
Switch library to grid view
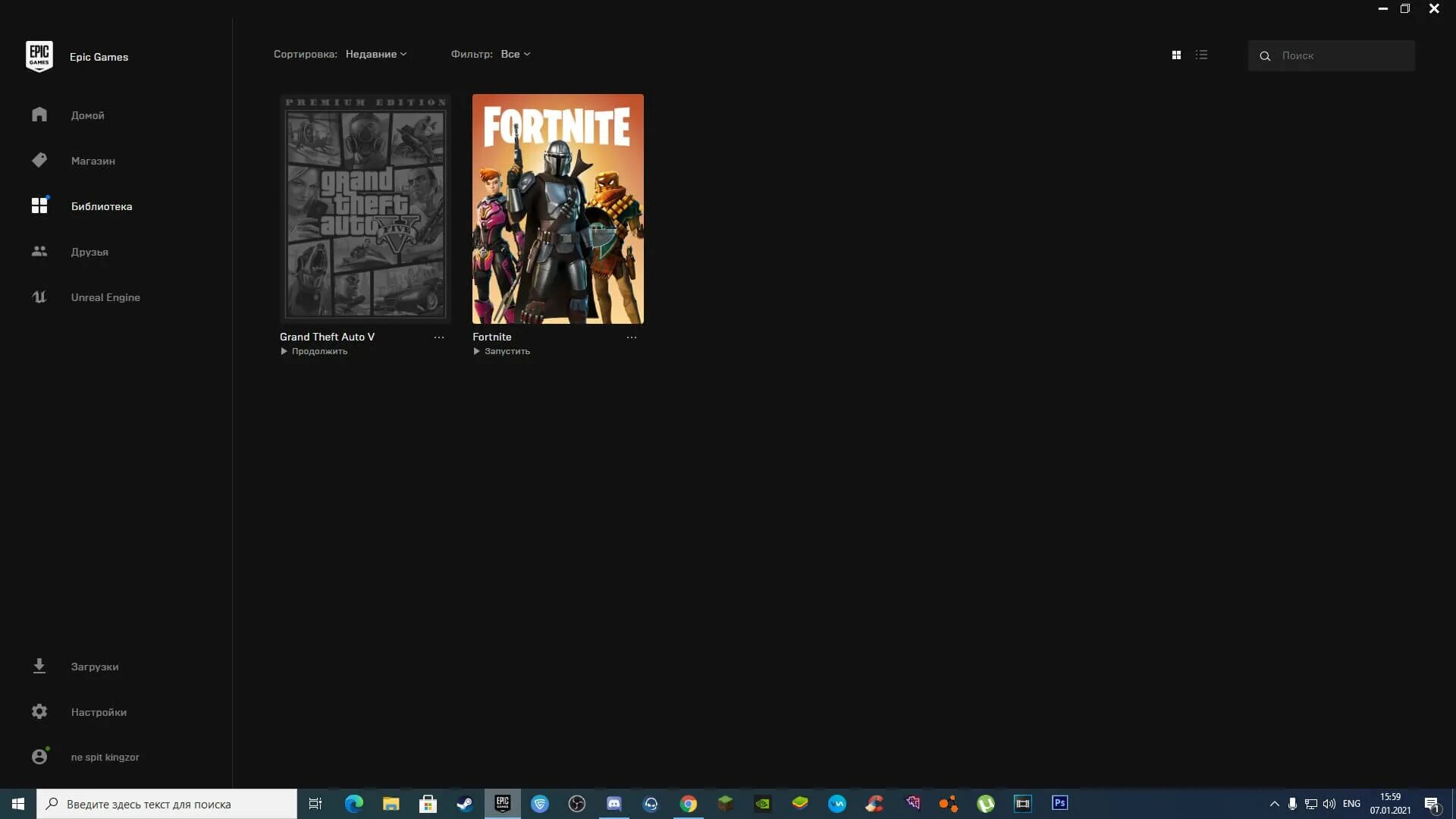pos(1176,55)
